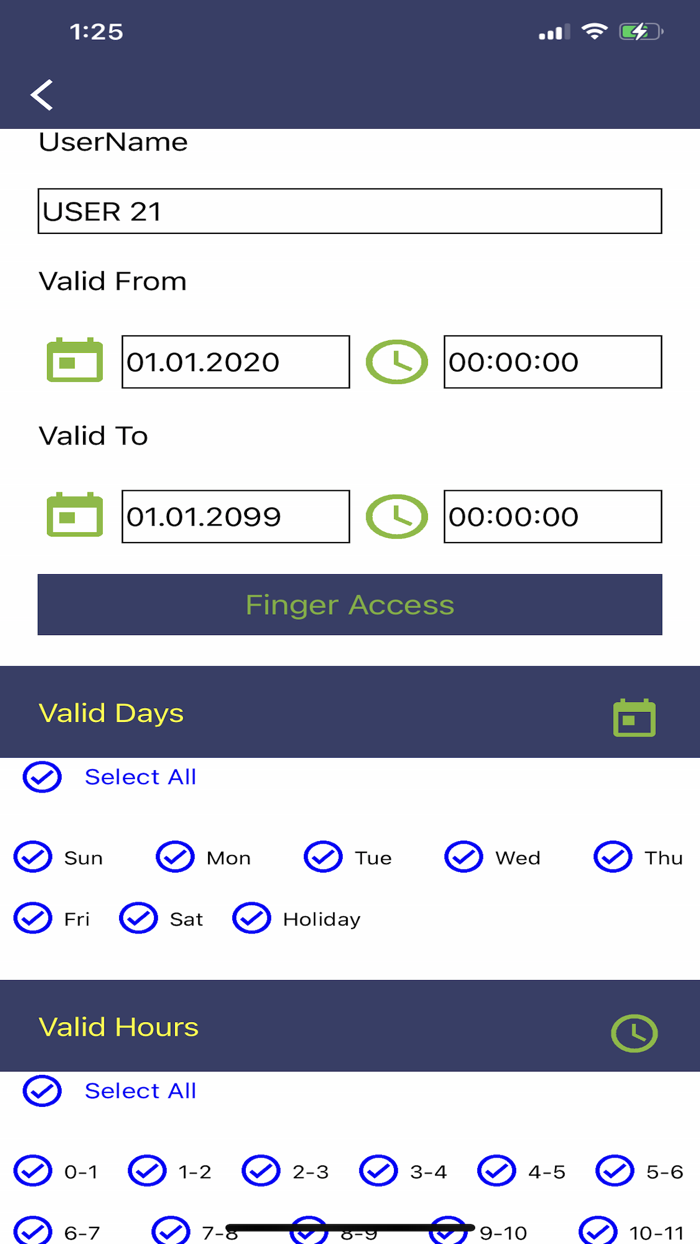Click the UserName input field showing USER 21
700x1244 pixels.
coord(349,211)
